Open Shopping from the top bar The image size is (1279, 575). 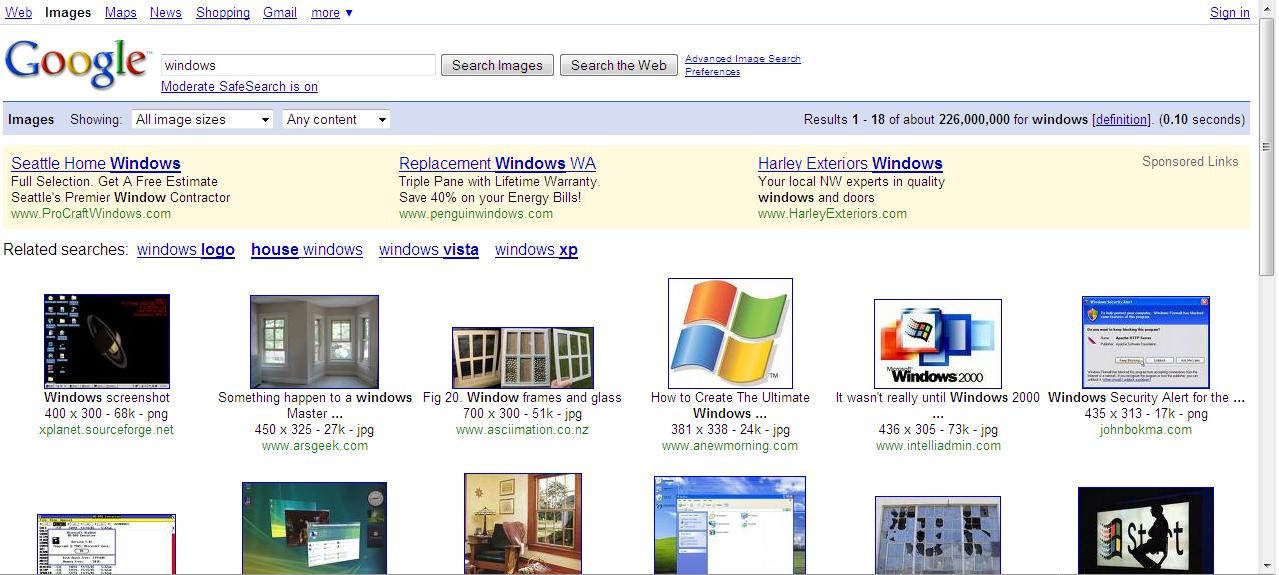pos(223,12)
